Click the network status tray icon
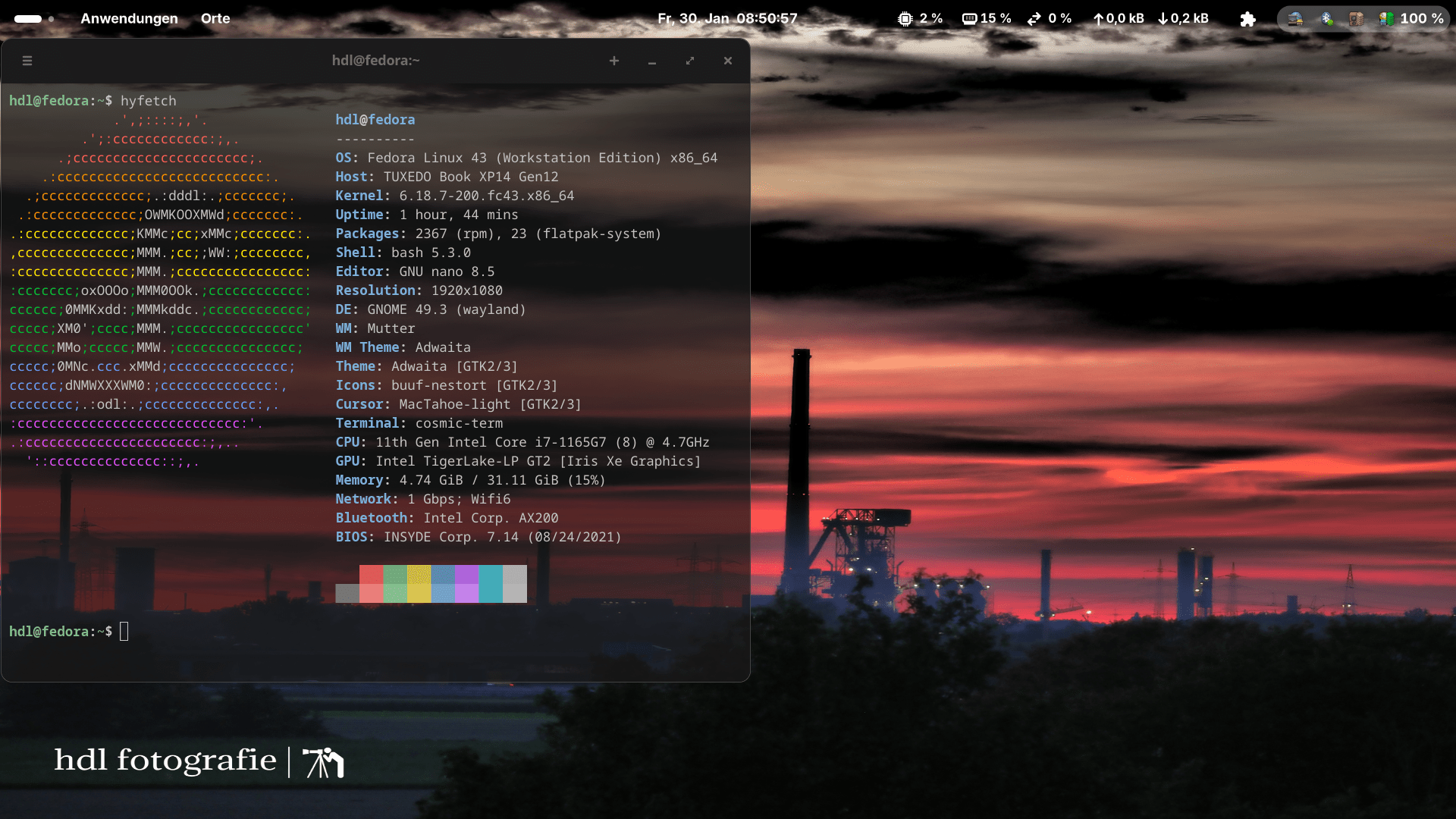 click(x=1295, y=19)
